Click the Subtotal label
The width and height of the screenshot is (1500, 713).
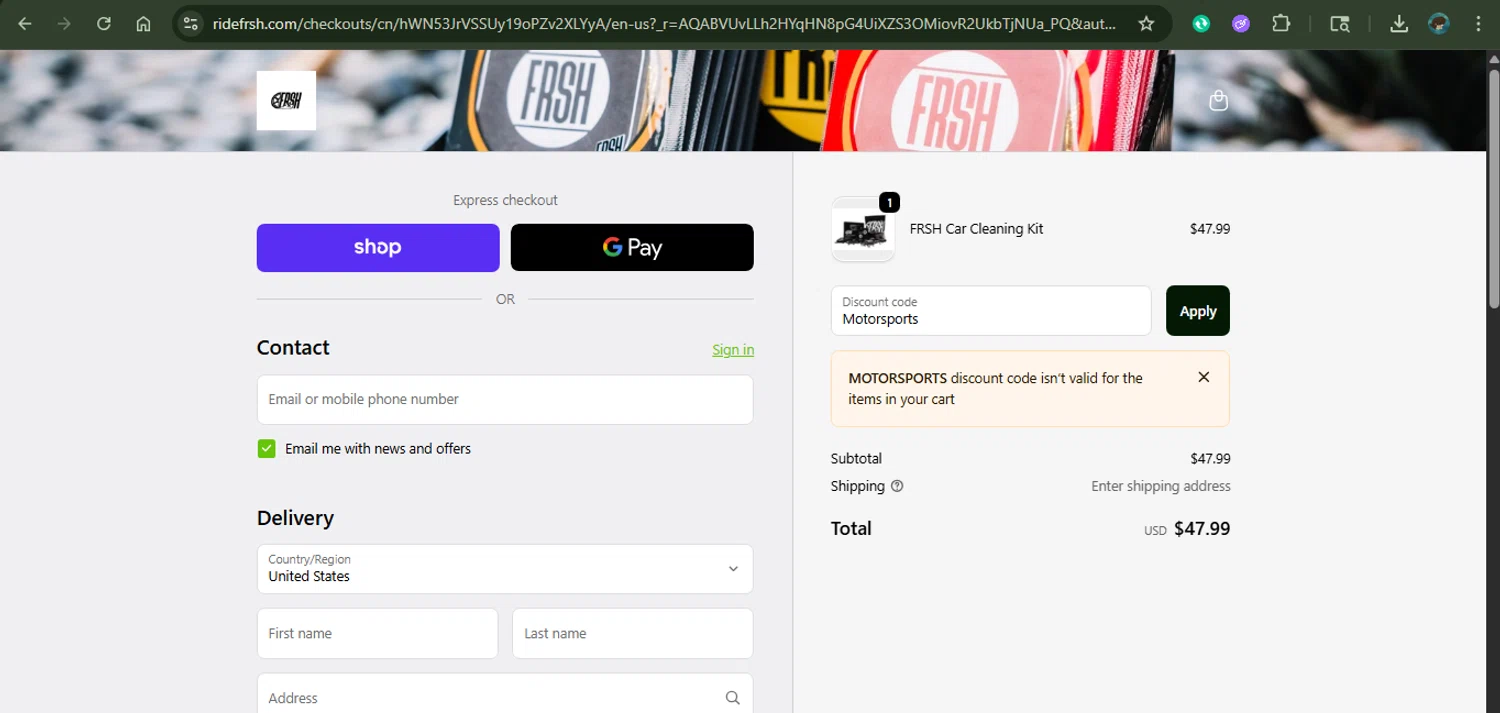(x=856, y=459)
